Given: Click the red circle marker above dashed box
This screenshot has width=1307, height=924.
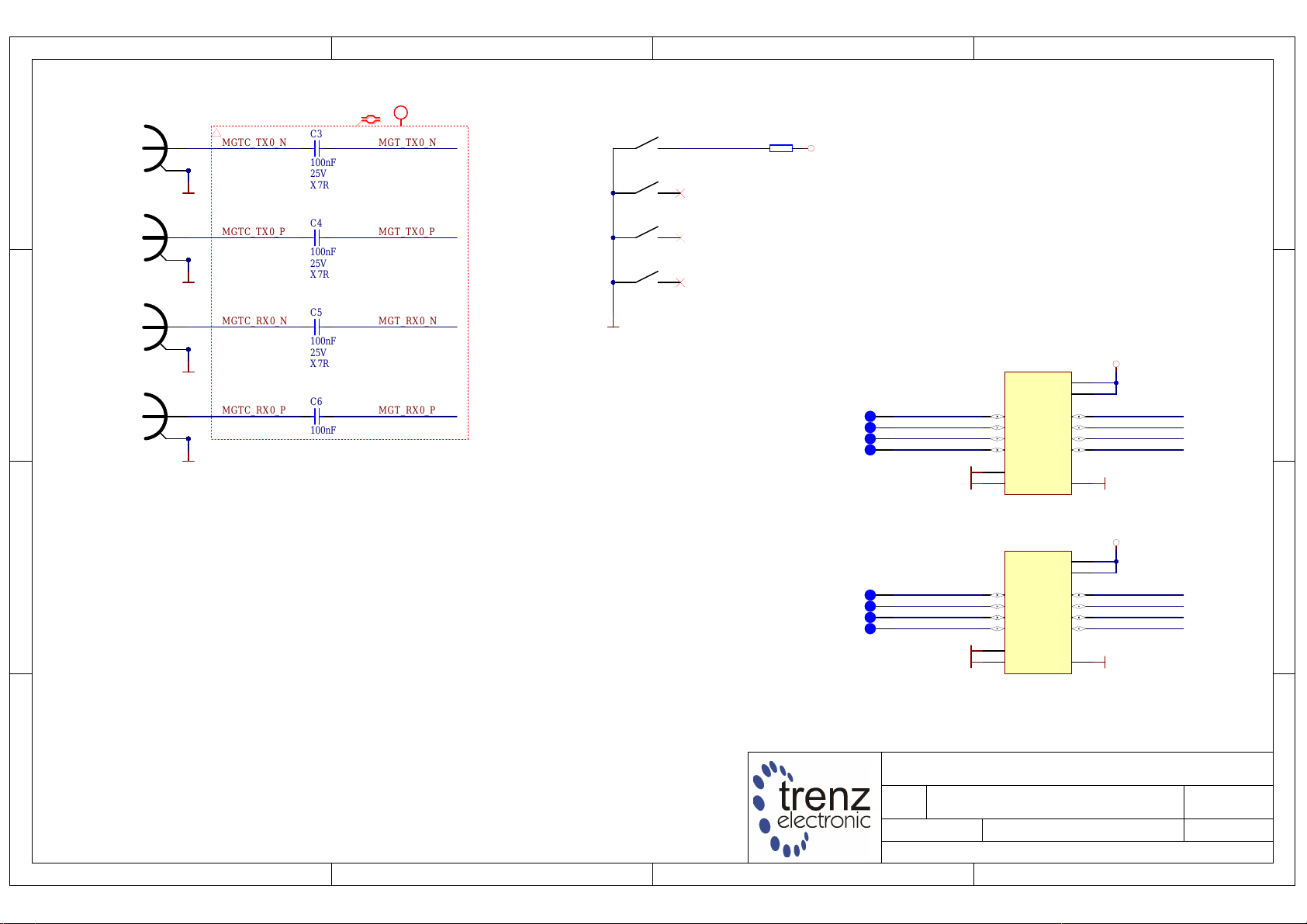Looking at the screenshot, I should click(400, 113).
